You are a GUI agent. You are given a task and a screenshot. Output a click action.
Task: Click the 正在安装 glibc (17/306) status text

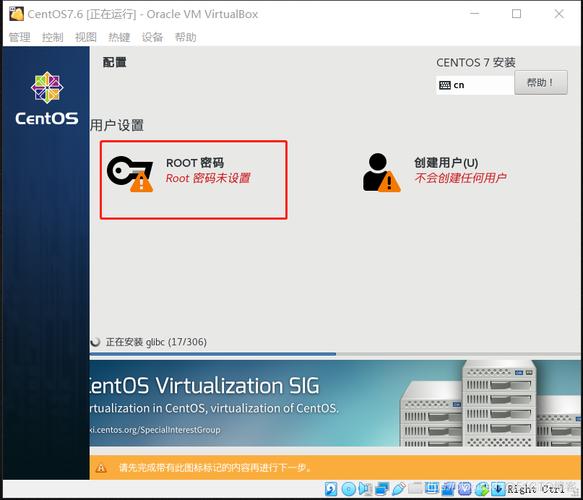[x=156, y=342]
